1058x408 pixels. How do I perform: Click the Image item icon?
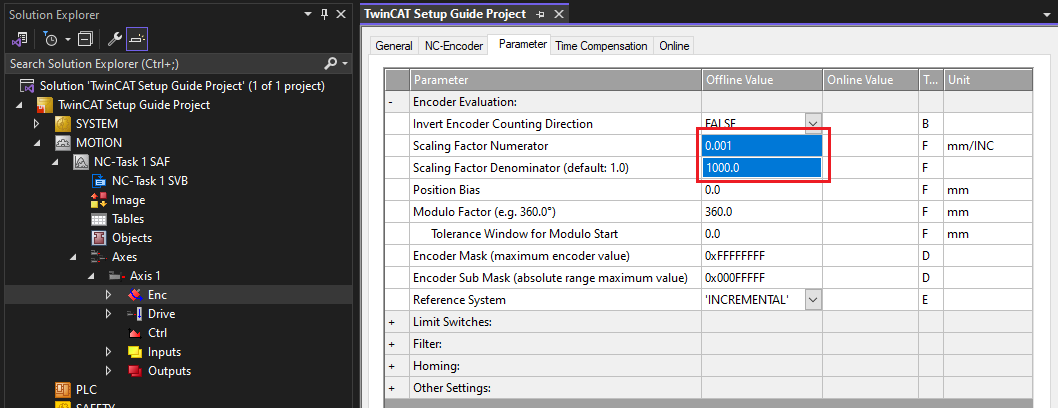[x=99, y=200]
